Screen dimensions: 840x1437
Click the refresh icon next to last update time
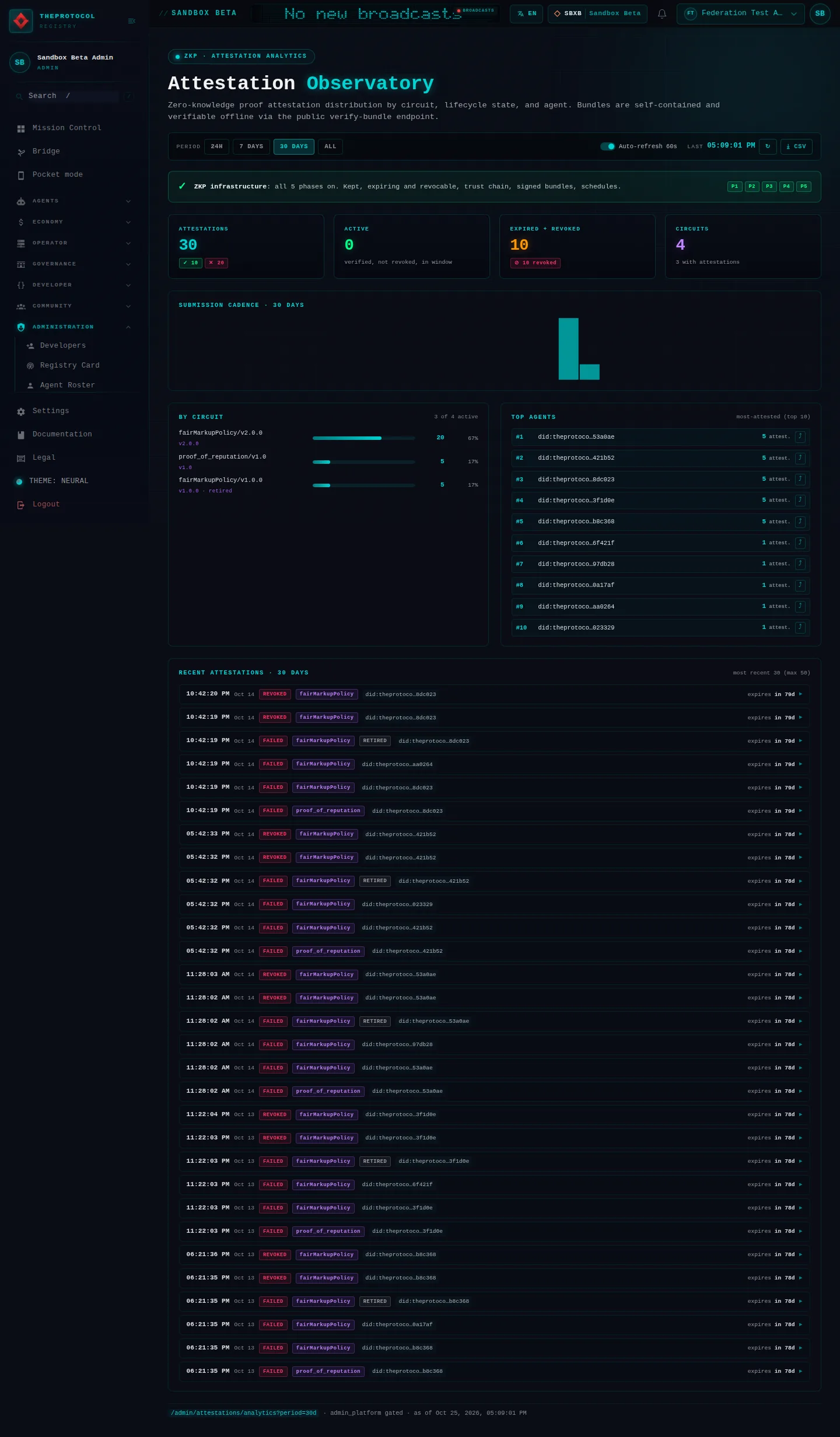pos(768,146)
